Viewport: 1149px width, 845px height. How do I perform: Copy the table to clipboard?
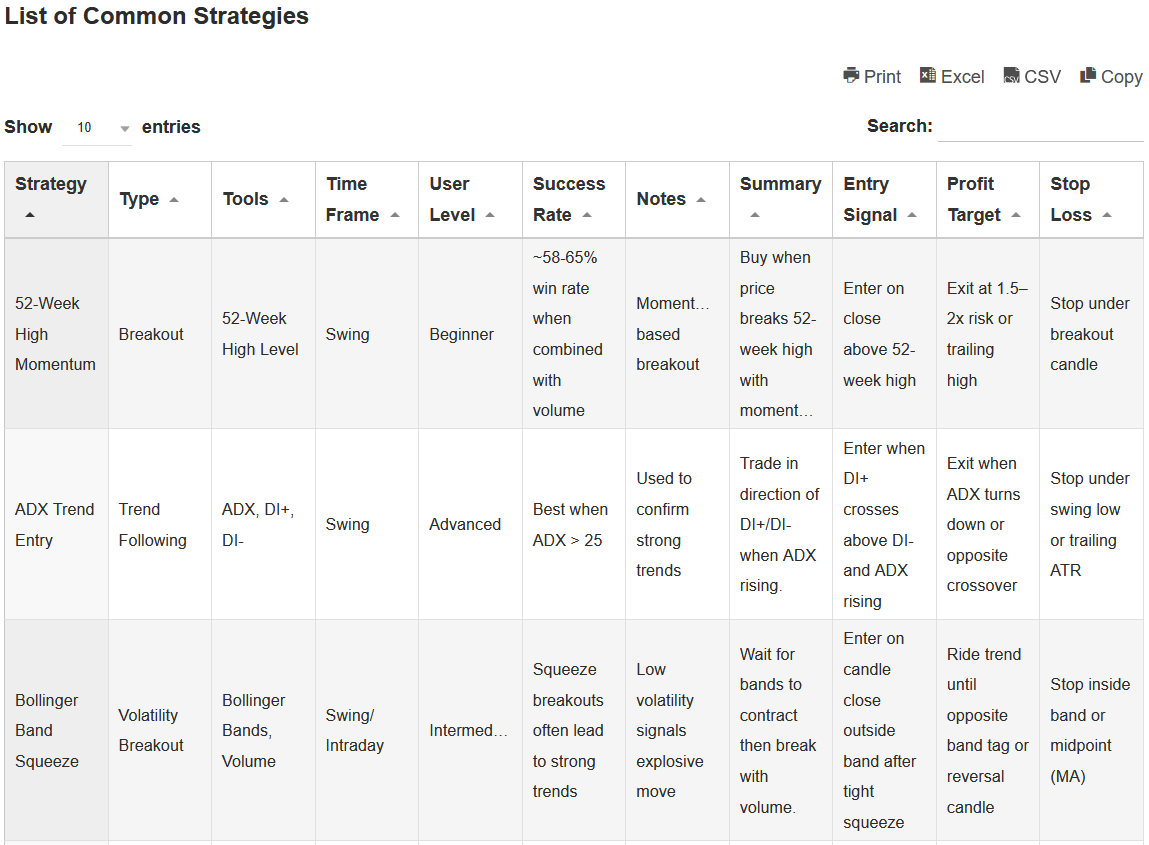[1111, 77]
